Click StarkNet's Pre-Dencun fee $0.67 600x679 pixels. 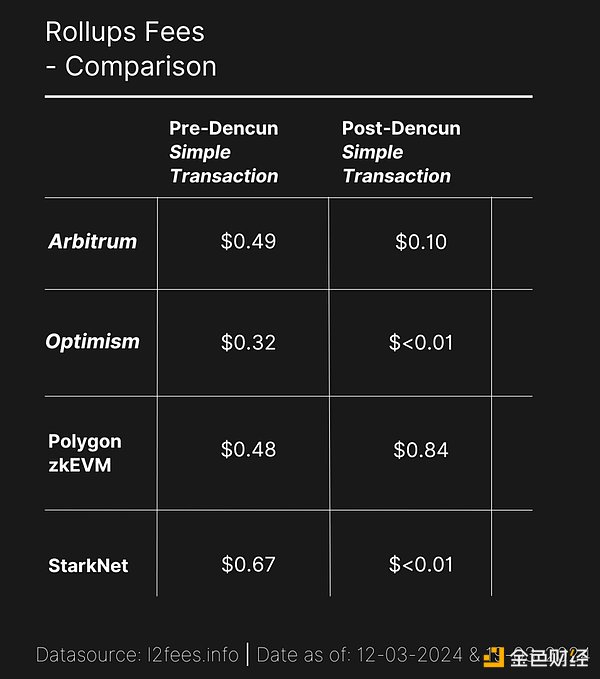(248, 565)
